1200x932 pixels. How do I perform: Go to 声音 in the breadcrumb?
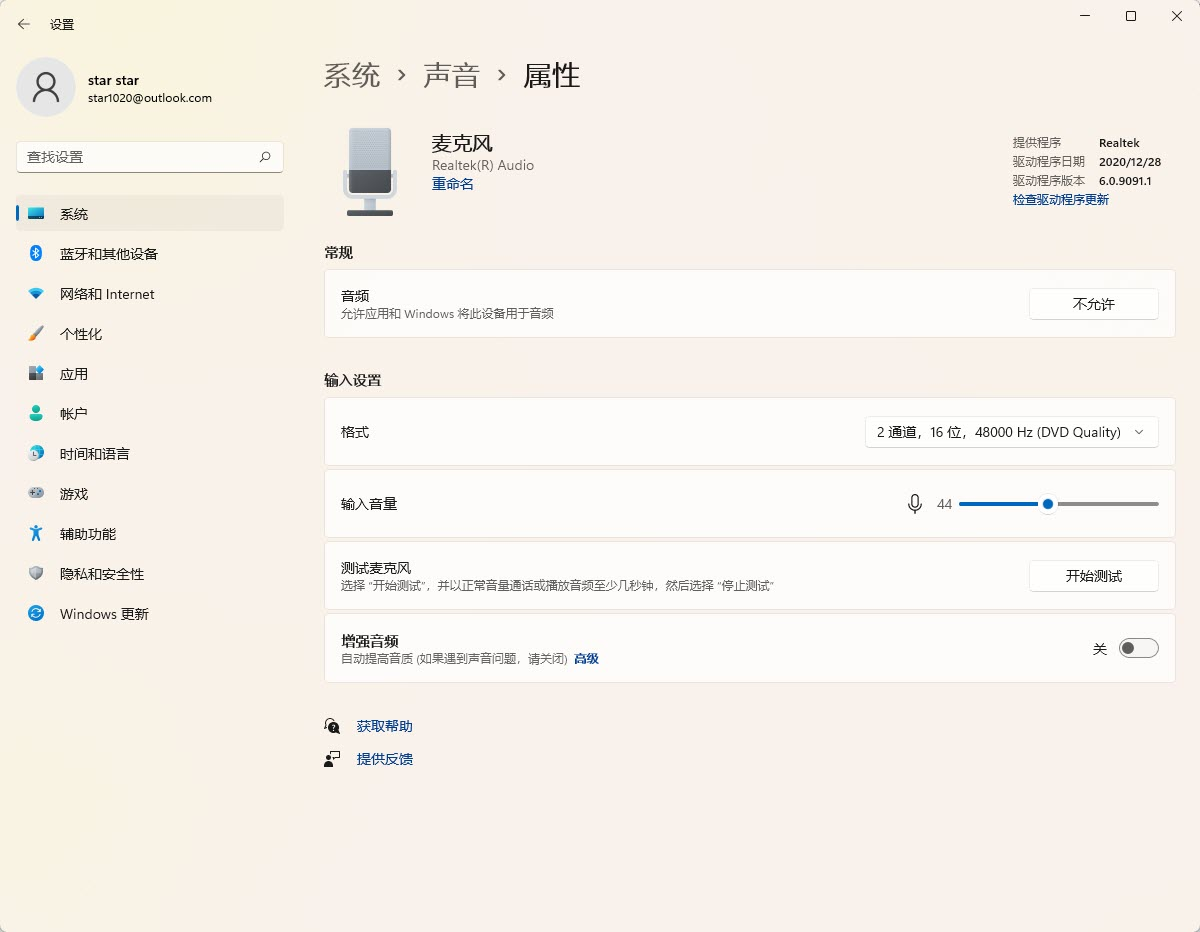(452, 76)
